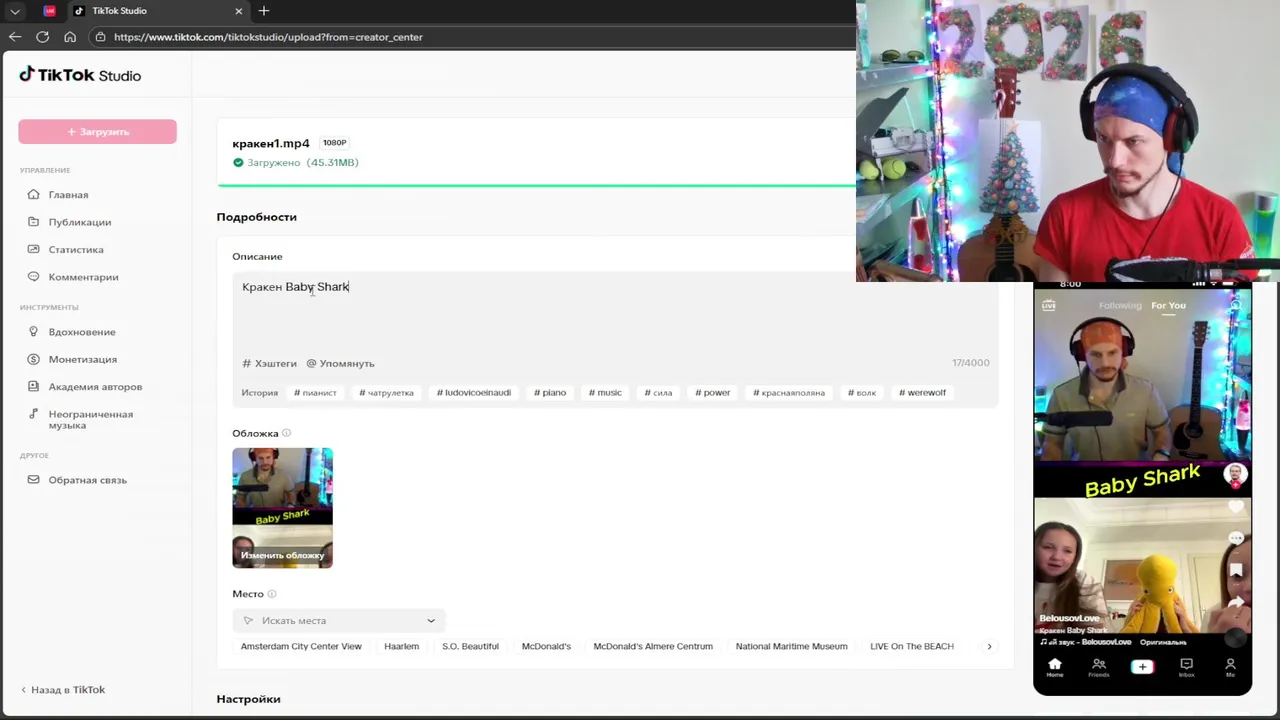Image resolution: width=1280 pixels, height=720 pixels.
Task: Click the browser home icon
Action: [70, 37]
